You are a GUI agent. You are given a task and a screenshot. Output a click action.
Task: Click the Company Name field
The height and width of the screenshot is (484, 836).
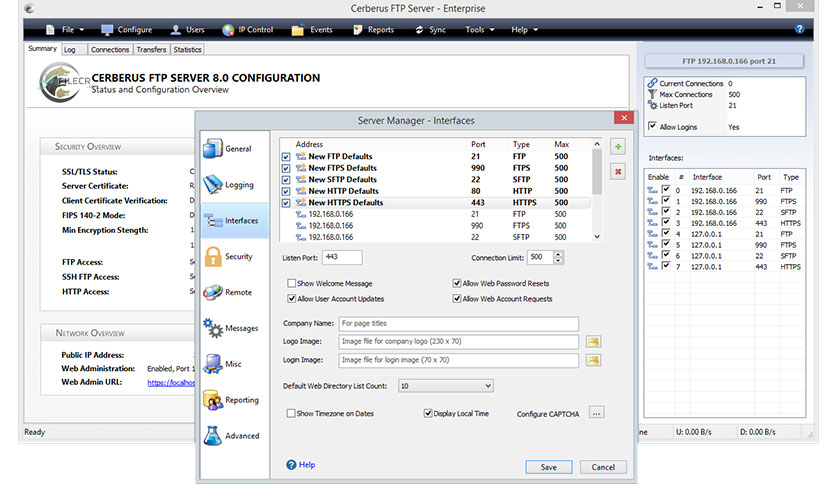point(459,324)
